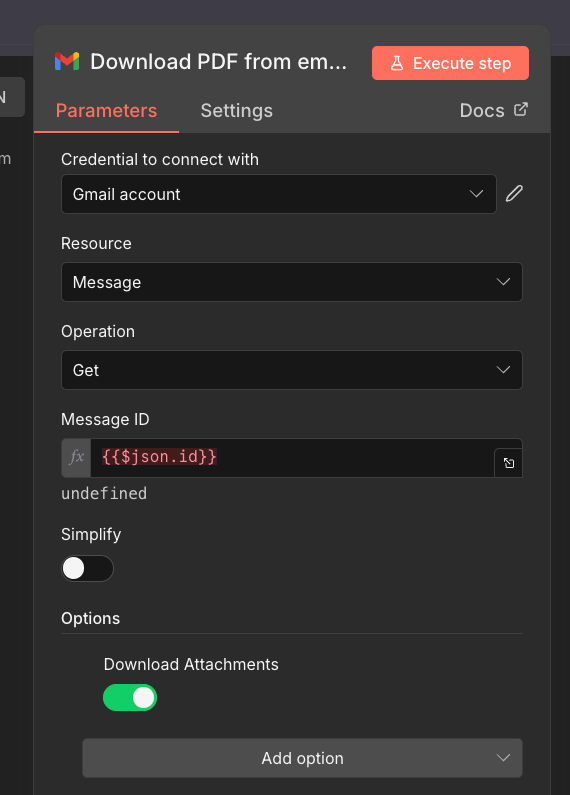570x795 pixels.
Task: Open the Operation dropdown showing Get
Action: point(292,370)
